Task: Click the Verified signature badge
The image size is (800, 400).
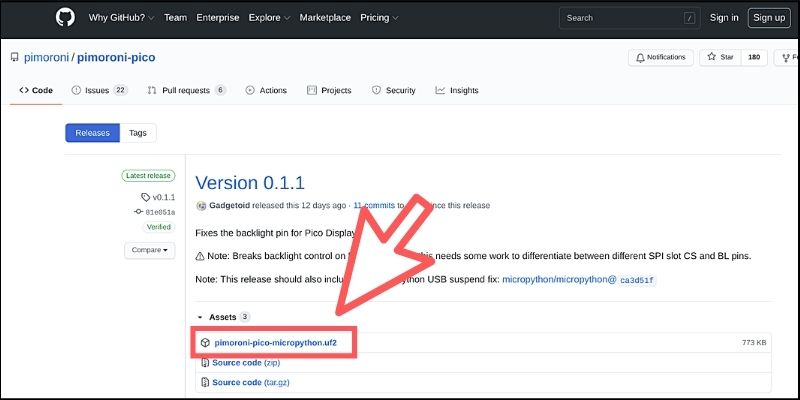Action: coord(159,227)
